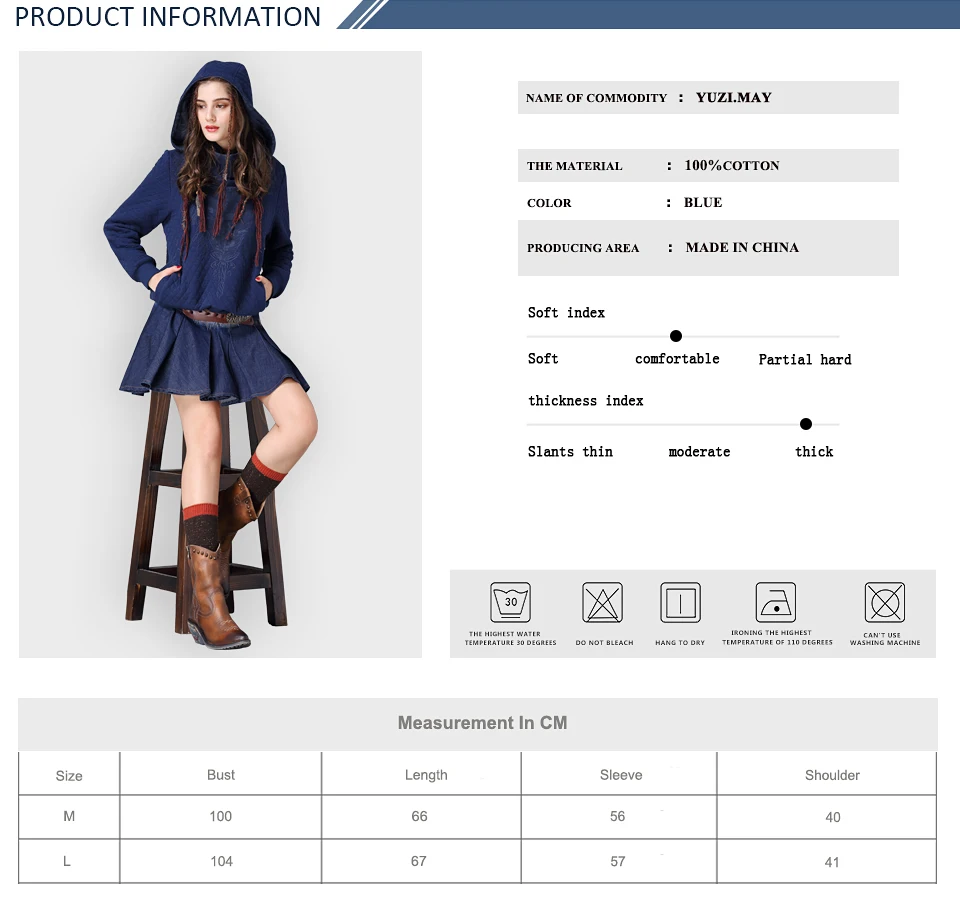The width and height of the screenshot is (960, 918).
Task: Click the 100%COTTON material text
Action: (x=732, y=165)
